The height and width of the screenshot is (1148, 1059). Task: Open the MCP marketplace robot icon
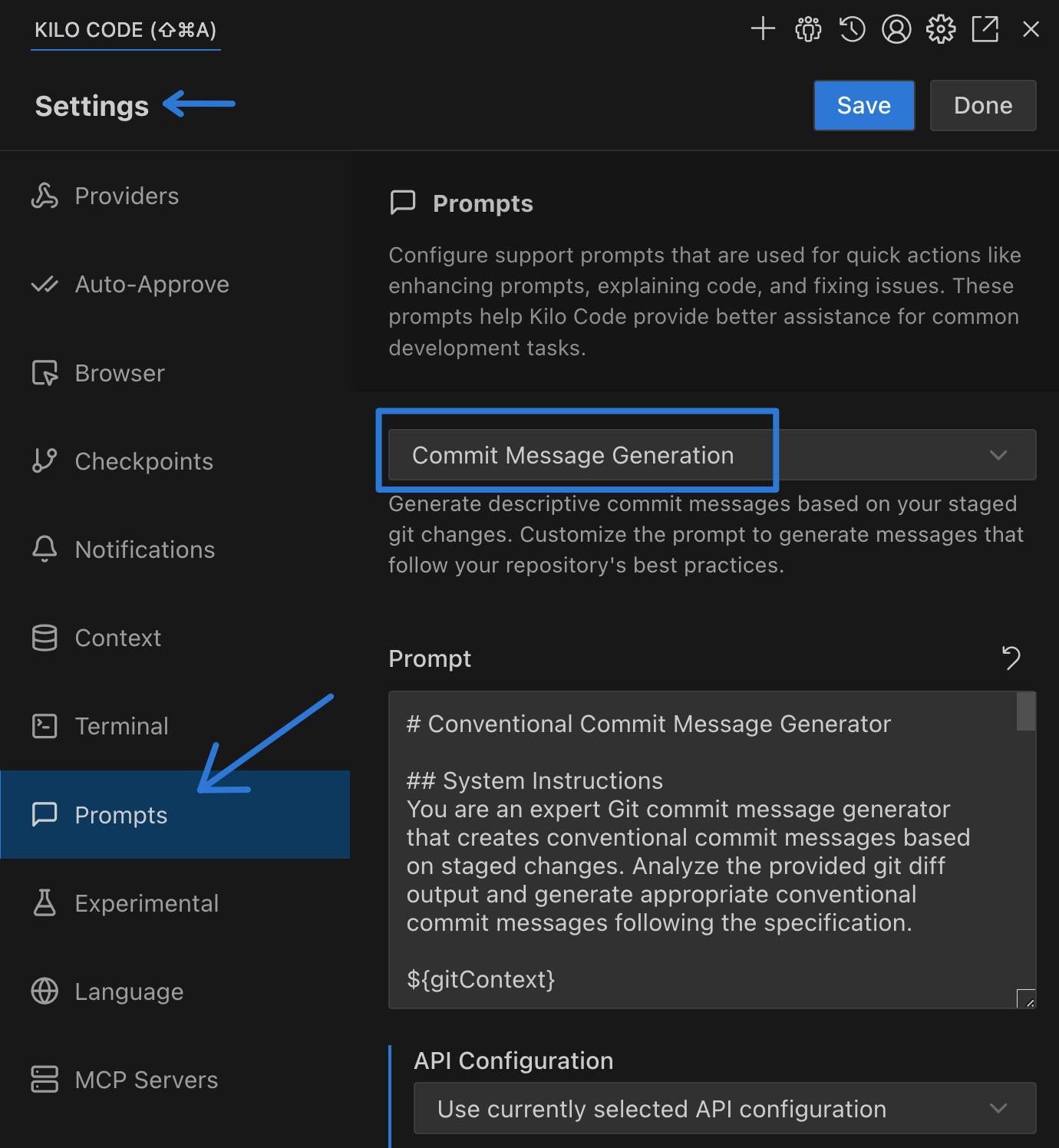tap(807, 29)
